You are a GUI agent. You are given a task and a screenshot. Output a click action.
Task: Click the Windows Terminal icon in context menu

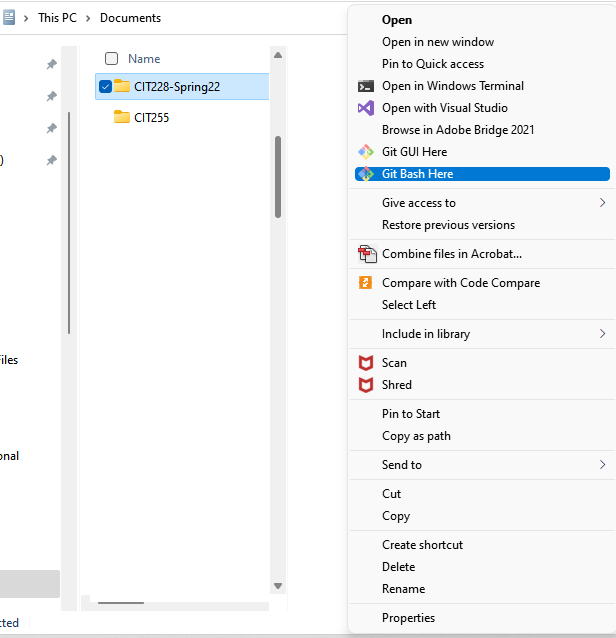point(365,86)
